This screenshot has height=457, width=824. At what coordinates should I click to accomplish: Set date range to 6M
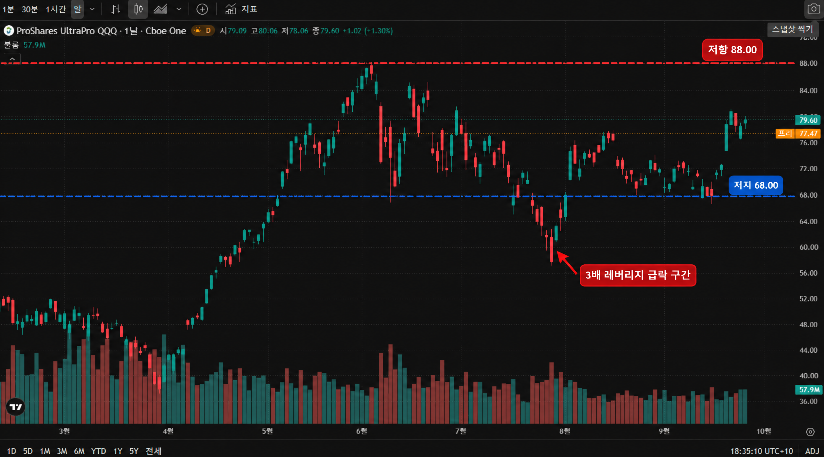pyautogui.click(x=79, y=451)
